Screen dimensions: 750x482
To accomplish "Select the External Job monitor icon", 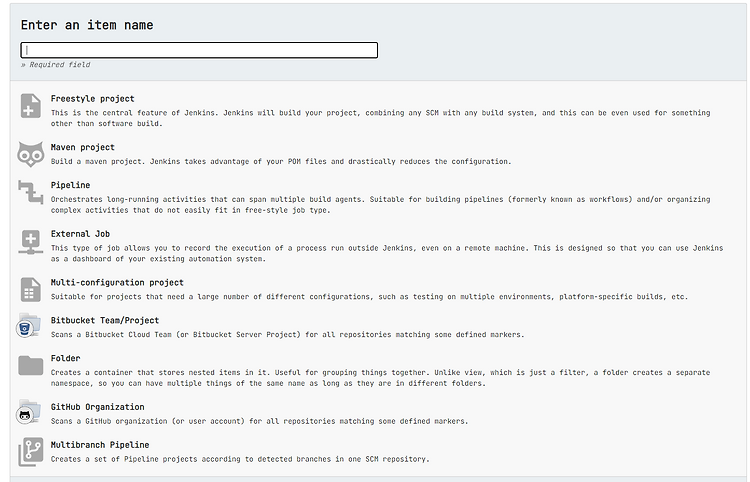I will [31, 241].
